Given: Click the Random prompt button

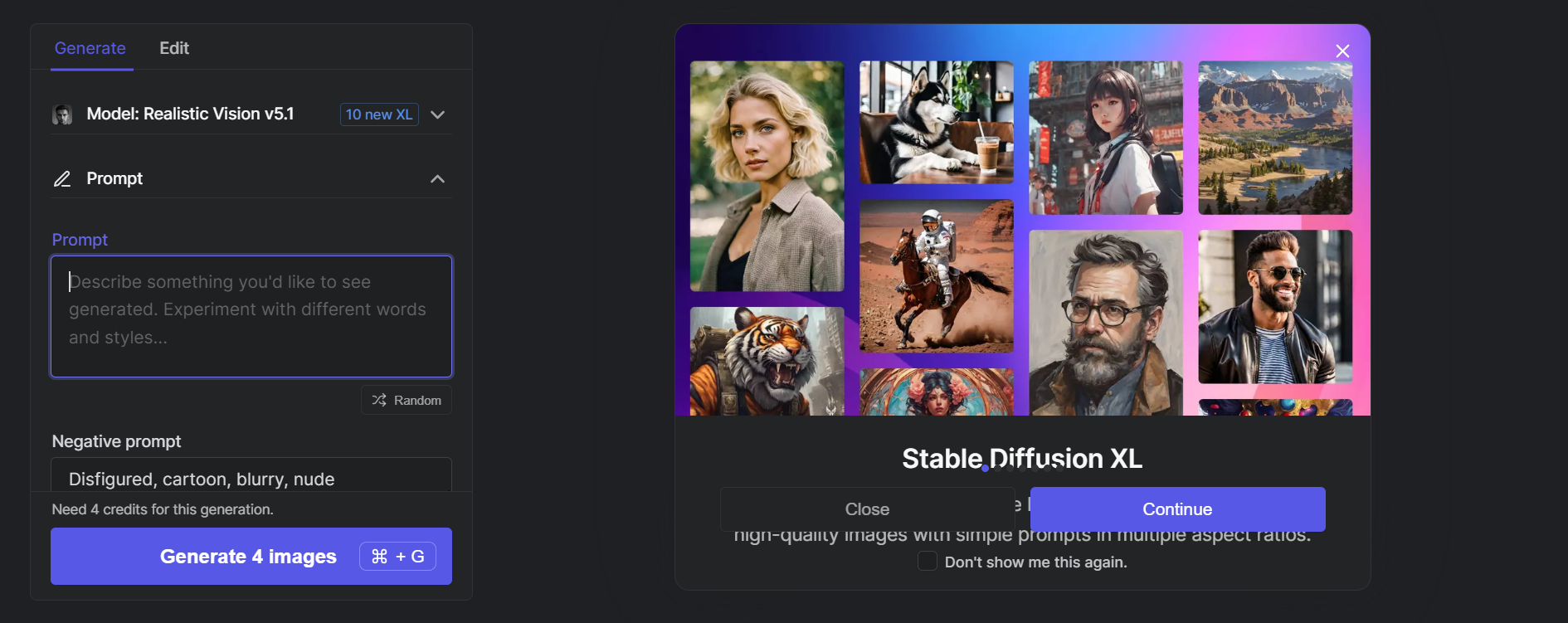Looking at the screenshot, I should click(x=407, y=400).
